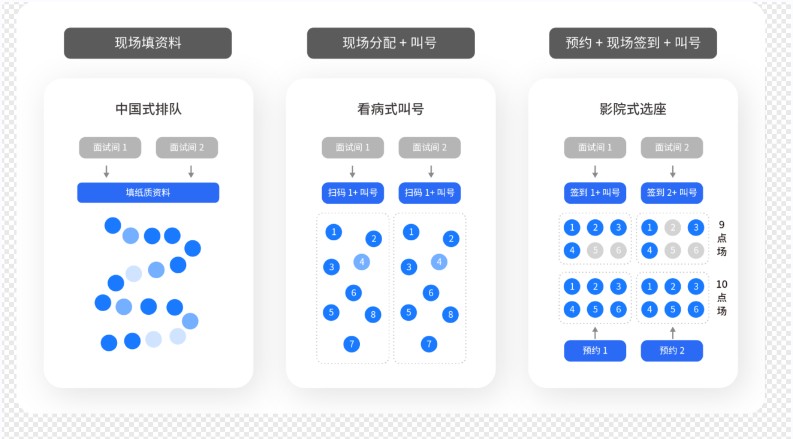The height and width of the screenshot is (439, 793).
Task: Click number 8 in right 看病式叫号 queue
Action: pos(450,314)
